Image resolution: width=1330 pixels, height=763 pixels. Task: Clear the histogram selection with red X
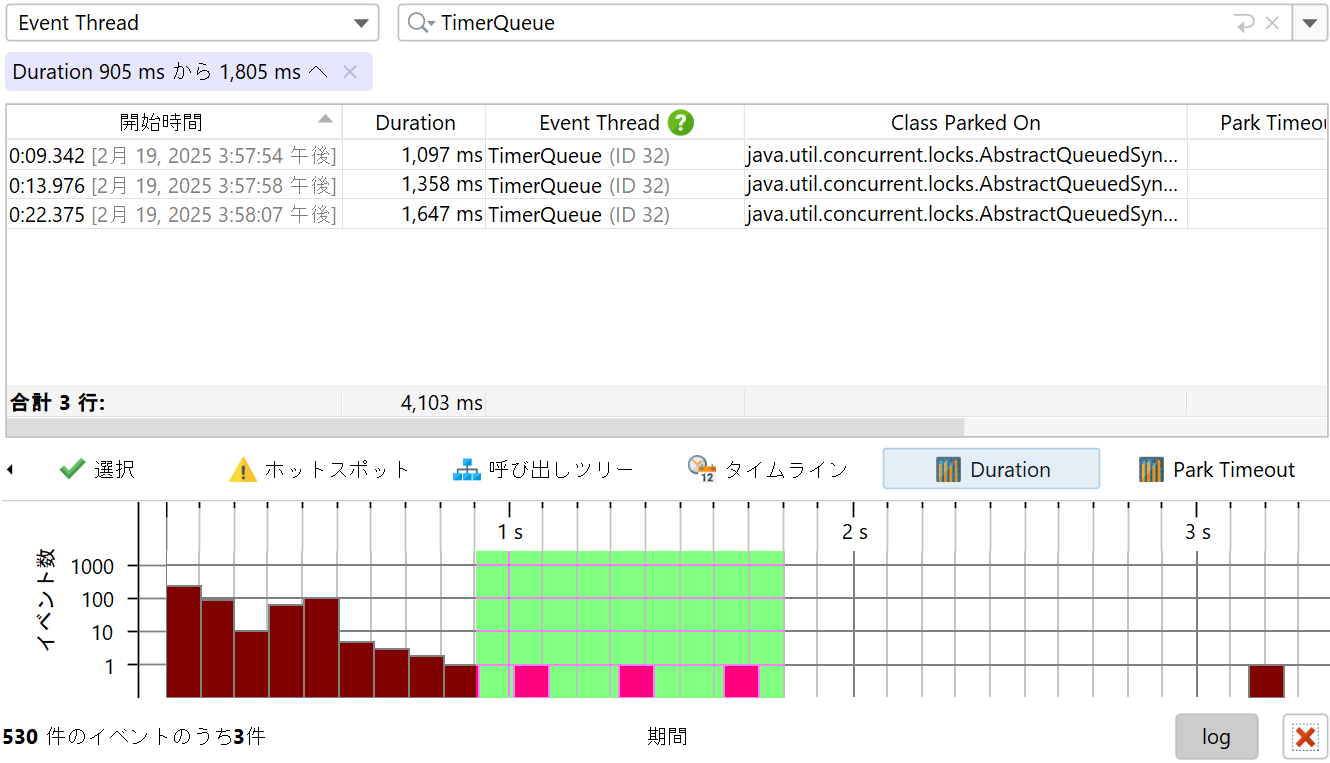tap(1305, 737)
